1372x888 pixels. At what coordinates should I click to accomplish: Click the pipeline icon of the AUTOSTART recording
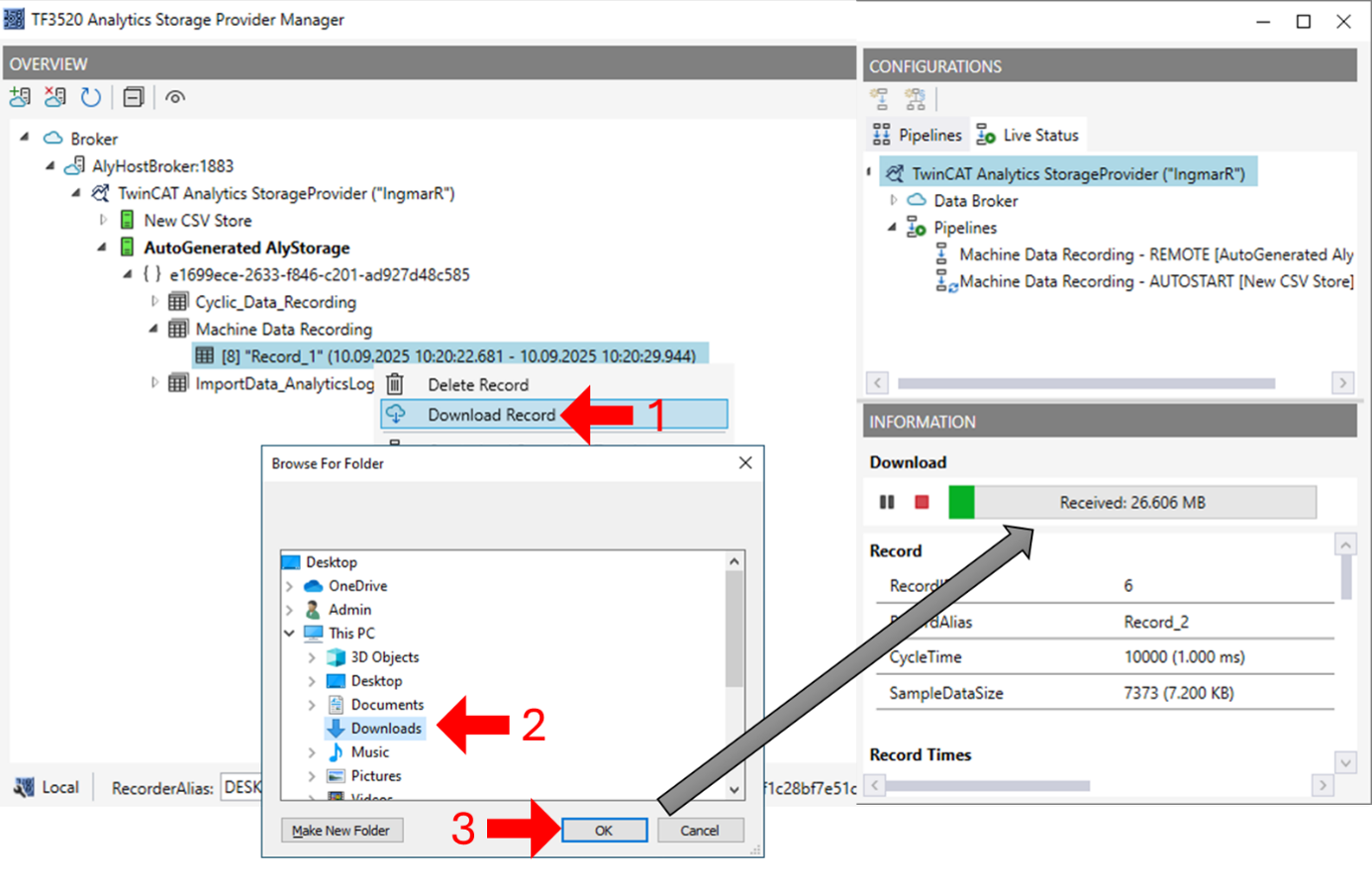(945, 282)
